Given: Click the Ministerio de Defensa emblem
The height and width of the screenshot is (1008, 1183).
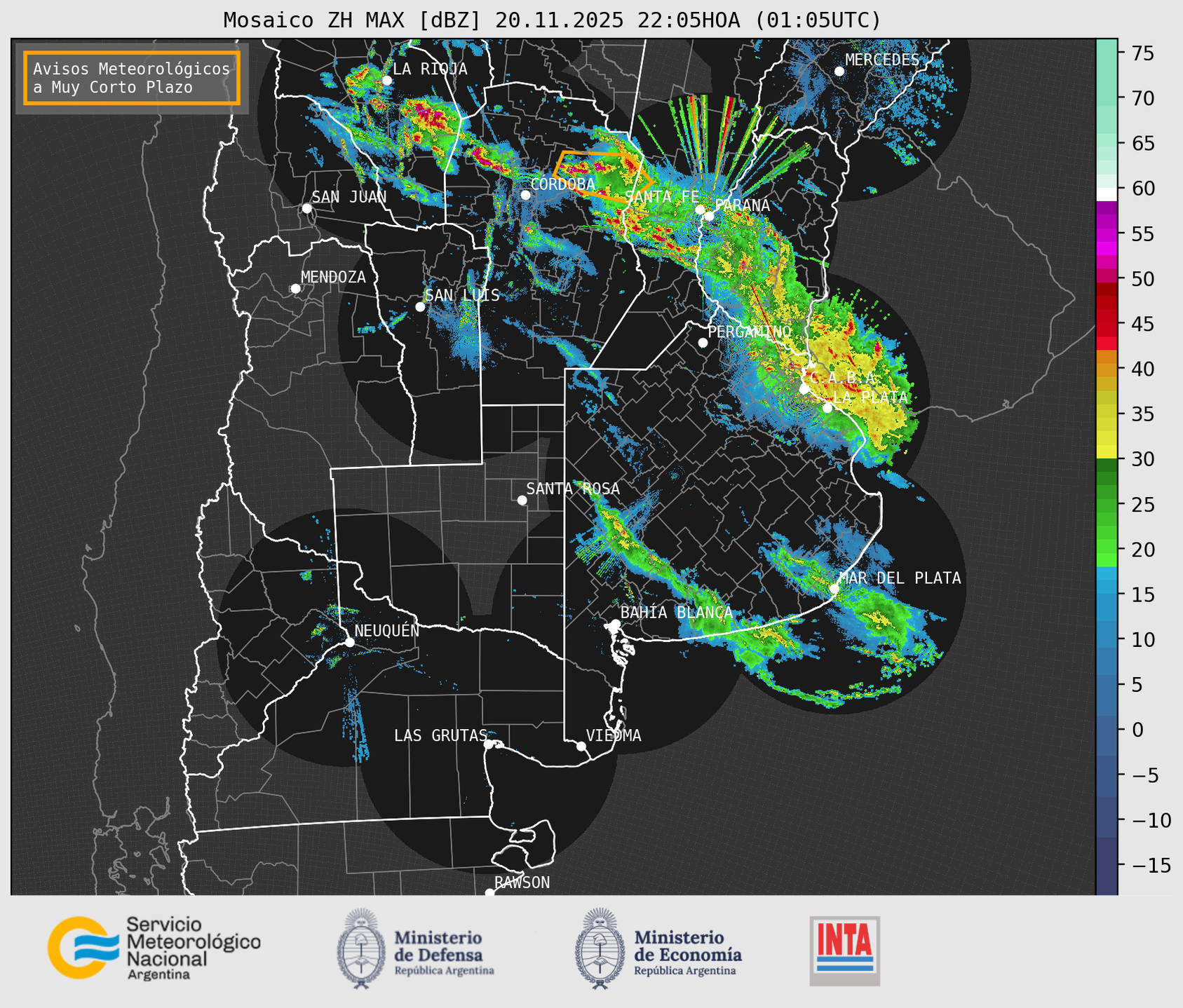Looking at the screenshot, I should [360, 948].
